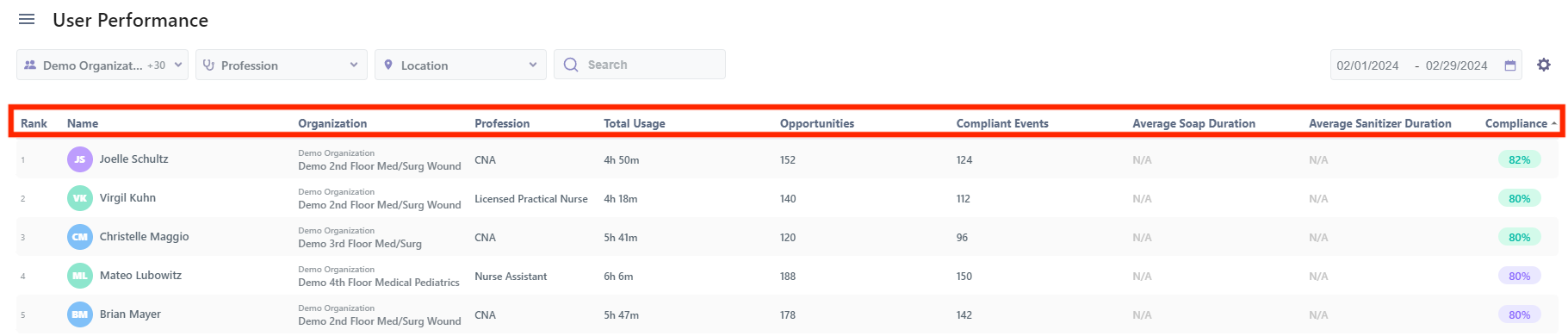Viewport: 1568px width, 336px height.
Task: Click the Search input field
Action: tap(640, 65)
